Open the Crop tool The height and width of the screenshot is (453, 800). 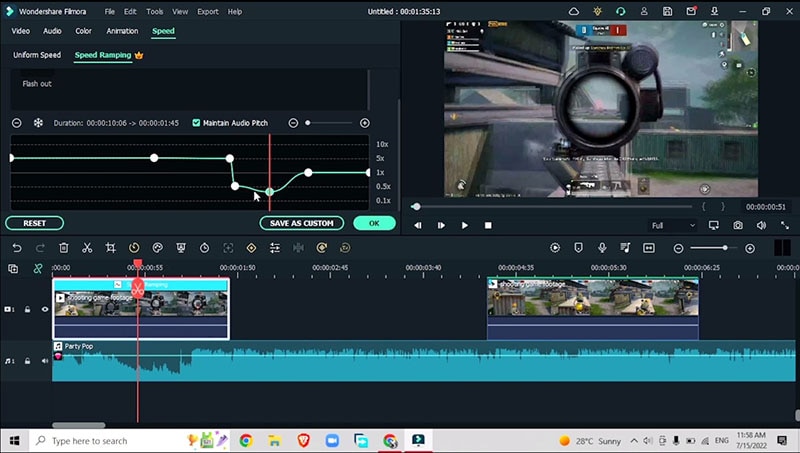click(x=110, y=248)
